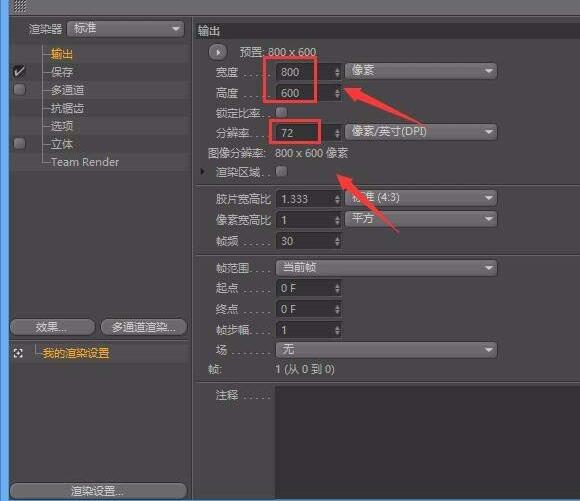The width and height of the screenshot is (580, 501).
Task: Click the 帧步幅 frame step stepper arrows
Action: (337, 330)
